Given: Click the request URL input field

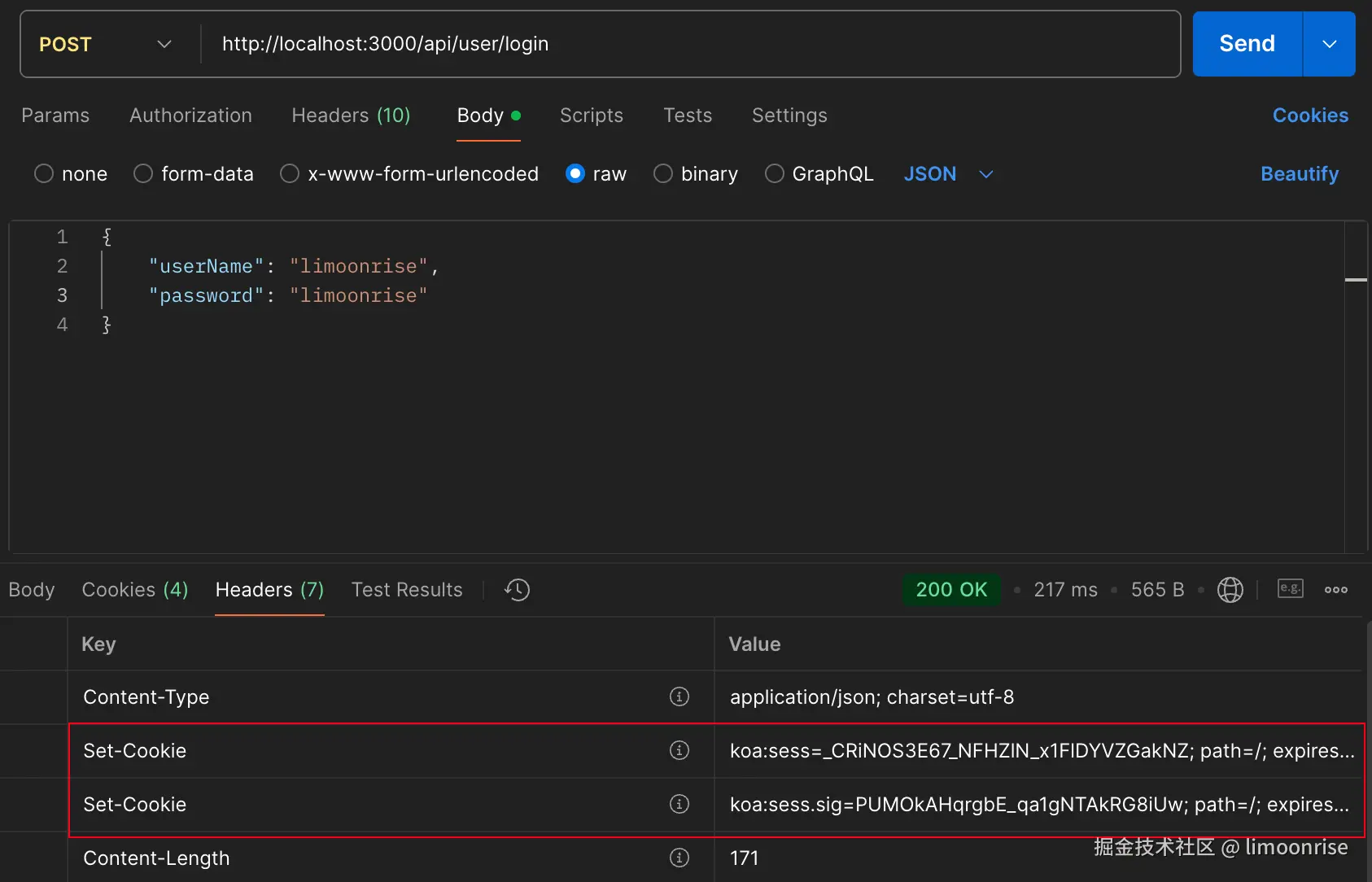Looking at the screenshot, I should (692, 44).
